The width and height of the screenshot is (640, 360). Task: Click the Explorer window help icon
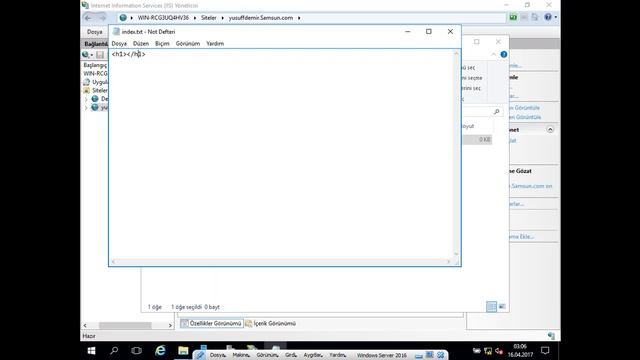[x=504, y=54]
